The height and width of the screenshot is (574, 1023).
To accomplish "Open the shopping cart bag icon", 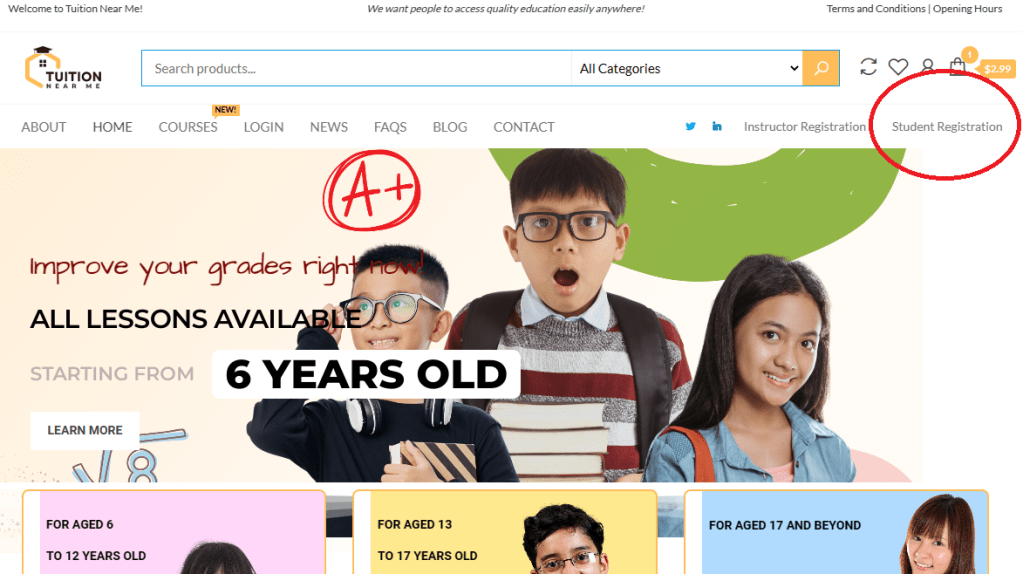I will click(x=957, y=67).
